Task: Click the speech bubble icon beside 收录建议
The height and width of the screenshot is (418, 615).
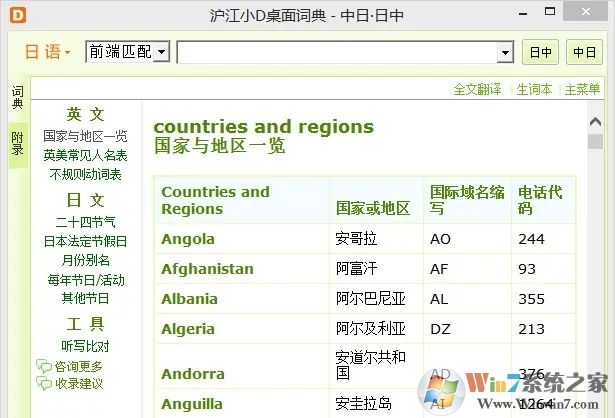Action: pos(44,383)
